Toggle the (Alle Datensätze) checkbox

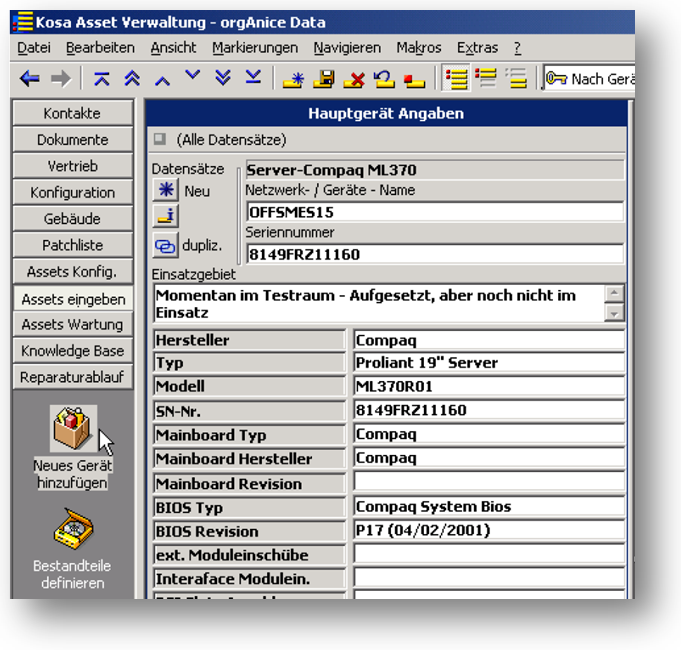coord(159,139)
